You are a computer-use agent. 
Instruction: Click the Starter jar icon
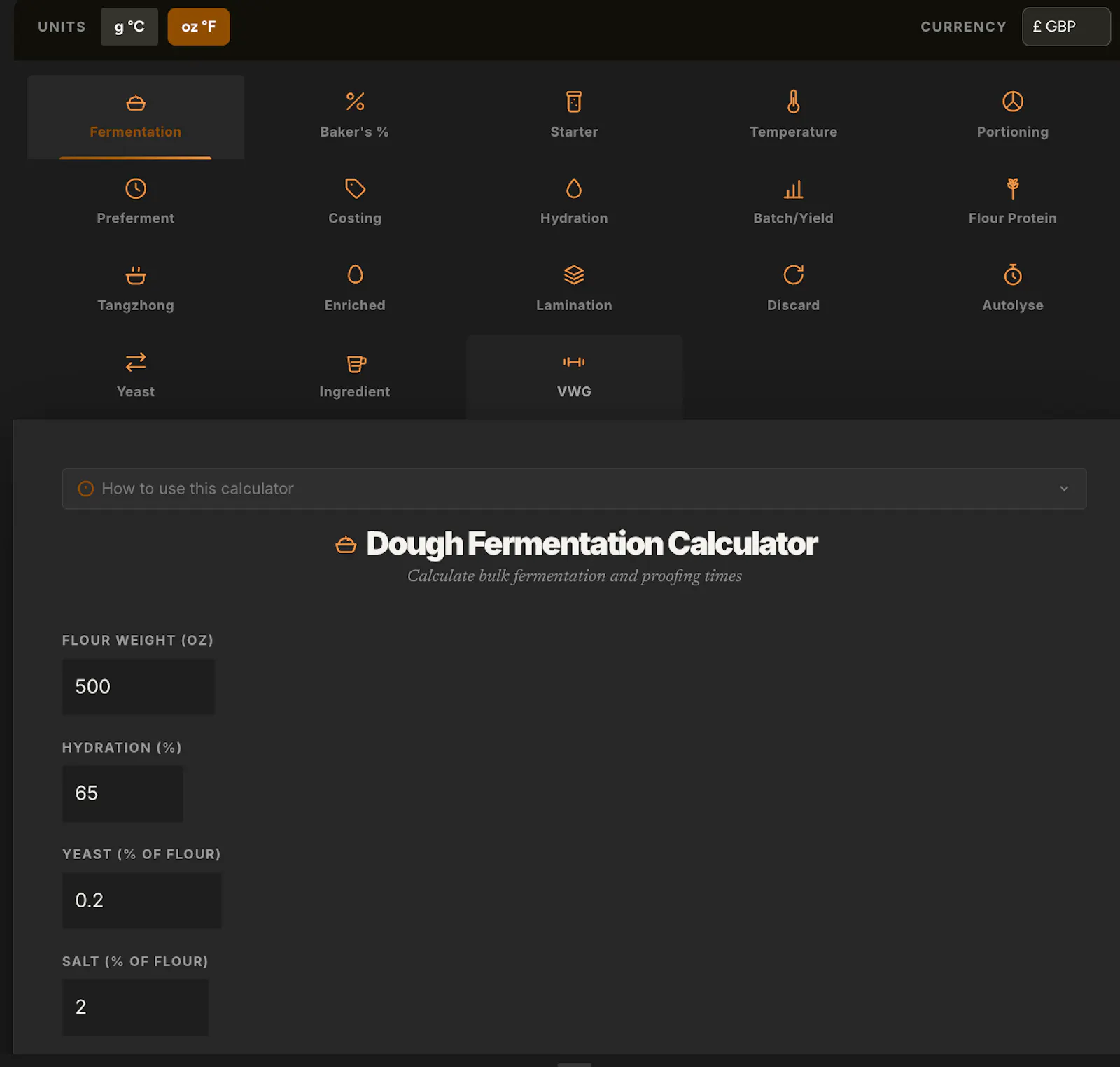pyautogui.click(x=574, y=102)
